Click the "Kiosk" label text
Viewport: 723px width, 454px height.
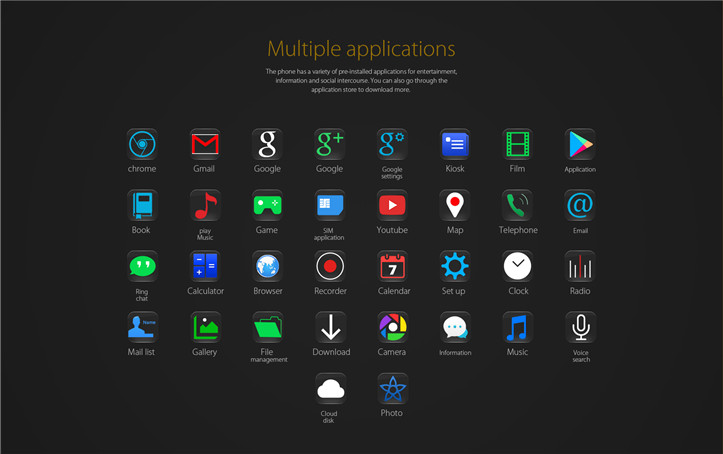[455, 169]
